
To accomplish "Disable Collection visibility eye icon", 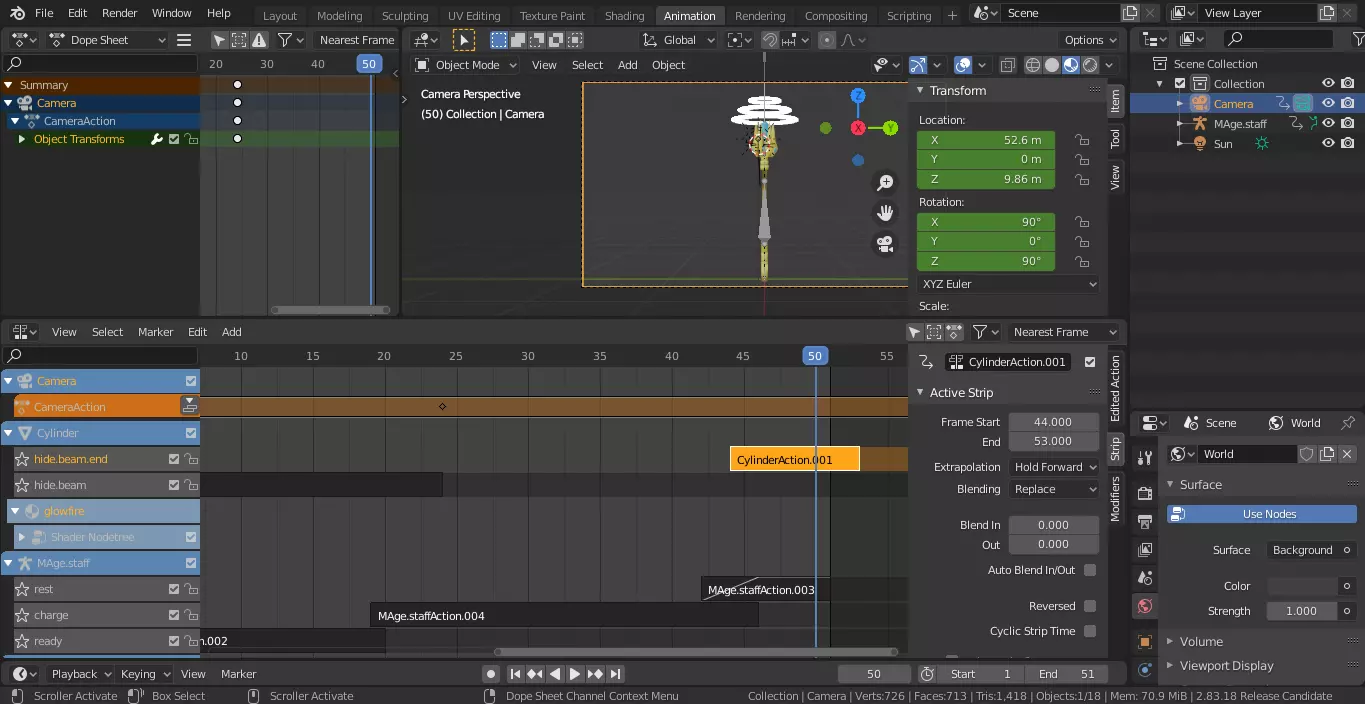I will point(1329,84).
